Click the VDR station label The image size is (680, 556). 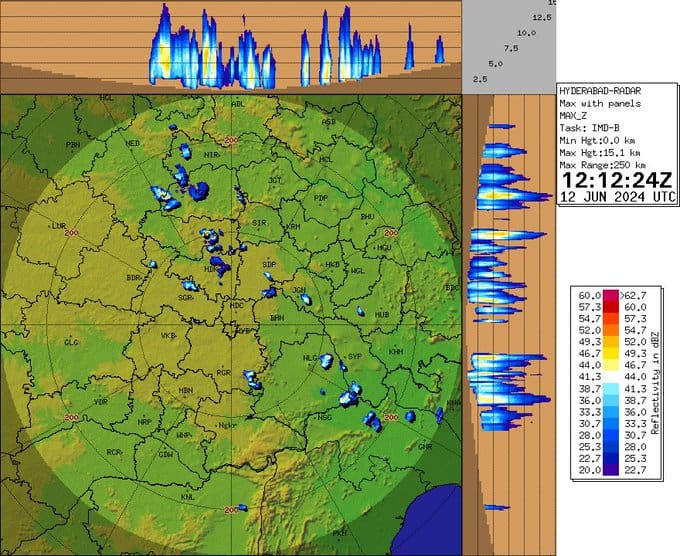pyautogui.click(x=101, y=402)
